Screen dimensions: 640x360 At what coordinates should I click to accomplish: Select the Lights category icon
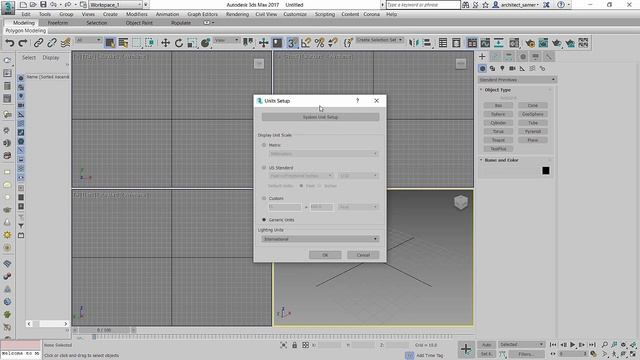click(x=502, y=69)
